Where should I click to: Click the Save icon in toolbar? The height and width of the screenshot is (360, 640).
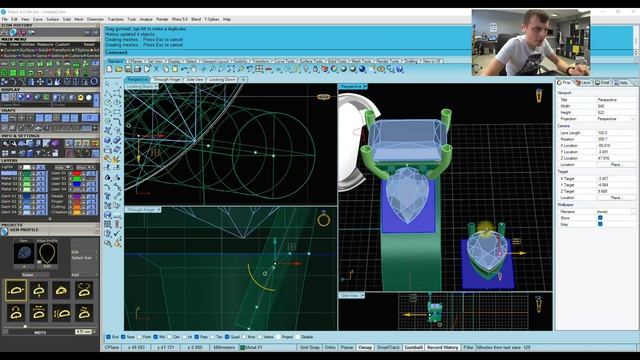click(128, 69)
